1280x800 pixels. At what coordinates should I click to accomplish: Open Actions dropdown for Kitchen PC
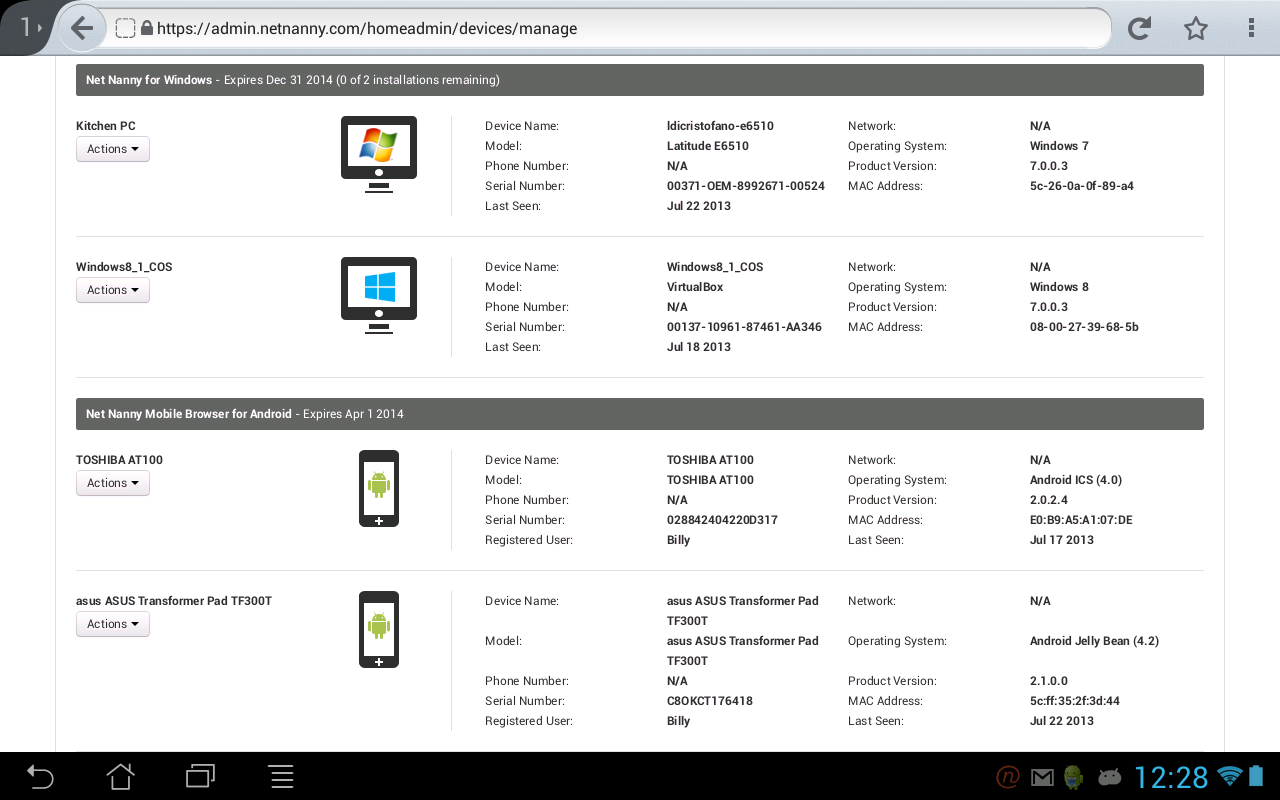pos(113,149)
